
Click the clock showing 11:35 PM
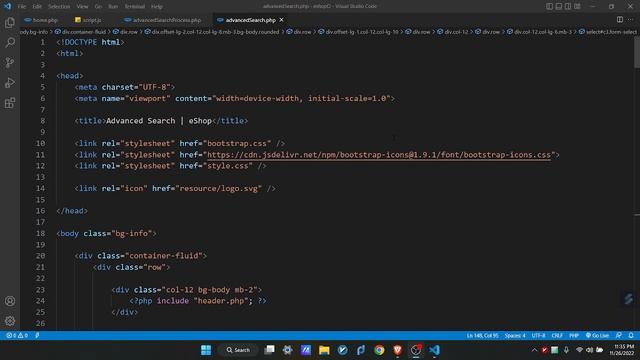tap(624, 347)
